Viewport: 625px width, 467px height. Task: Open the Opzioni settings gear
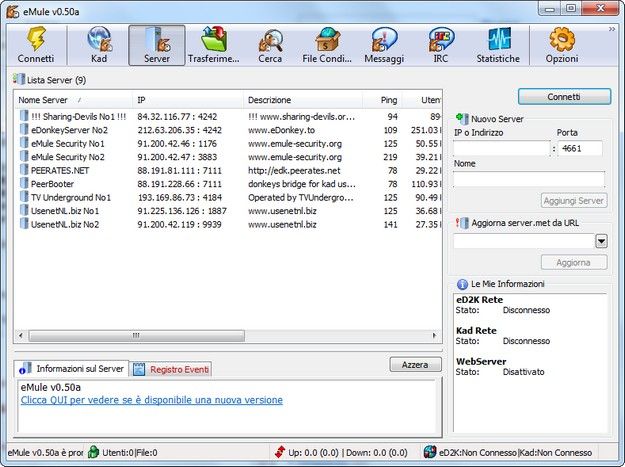(x=562, y=45)
